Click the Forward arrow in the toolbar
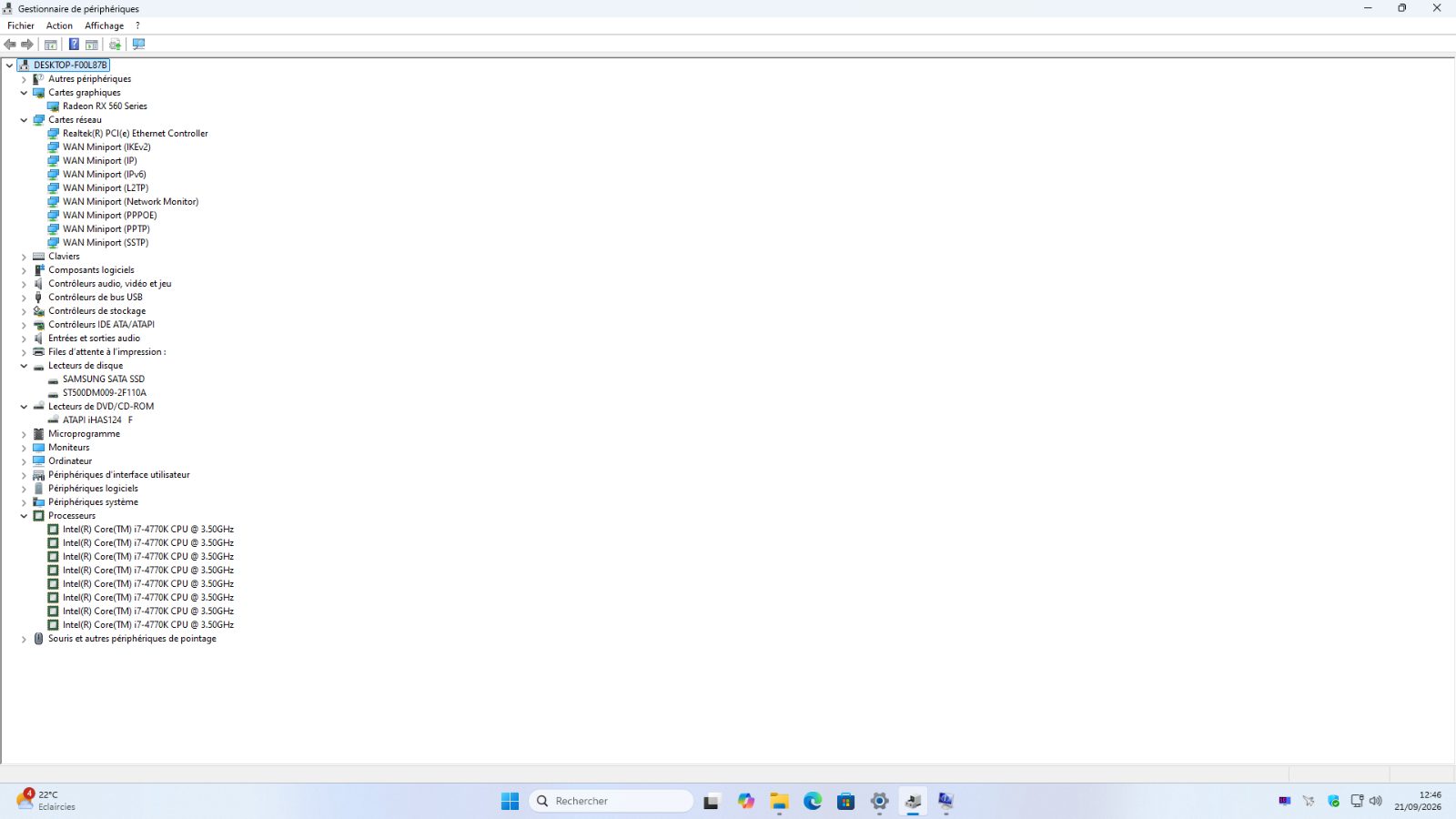This screenshot has width=1456, height=819. (27, 45)
